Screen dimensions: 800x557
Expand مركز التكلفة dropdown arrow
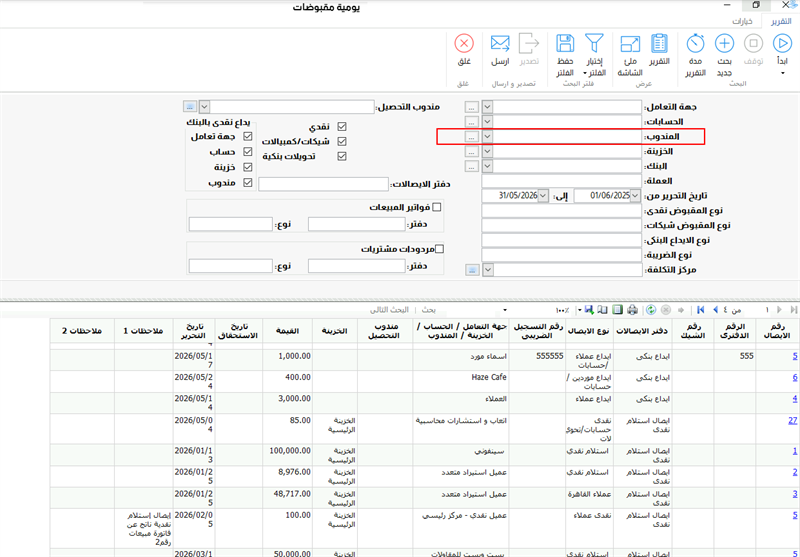(488, 269)
